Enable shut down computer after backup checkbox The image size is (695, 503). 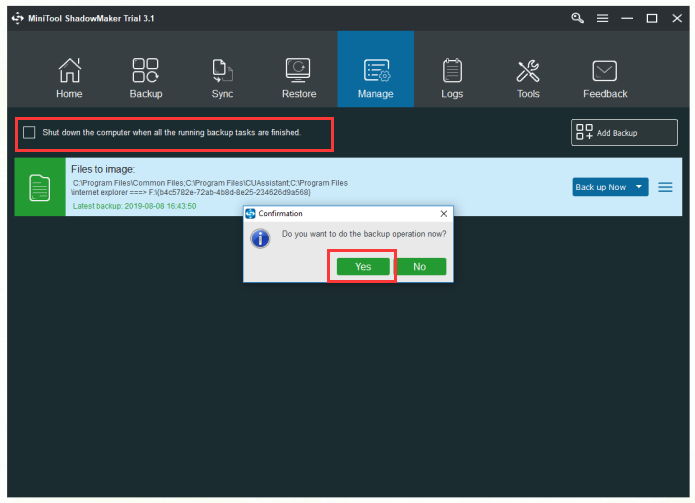29,132
